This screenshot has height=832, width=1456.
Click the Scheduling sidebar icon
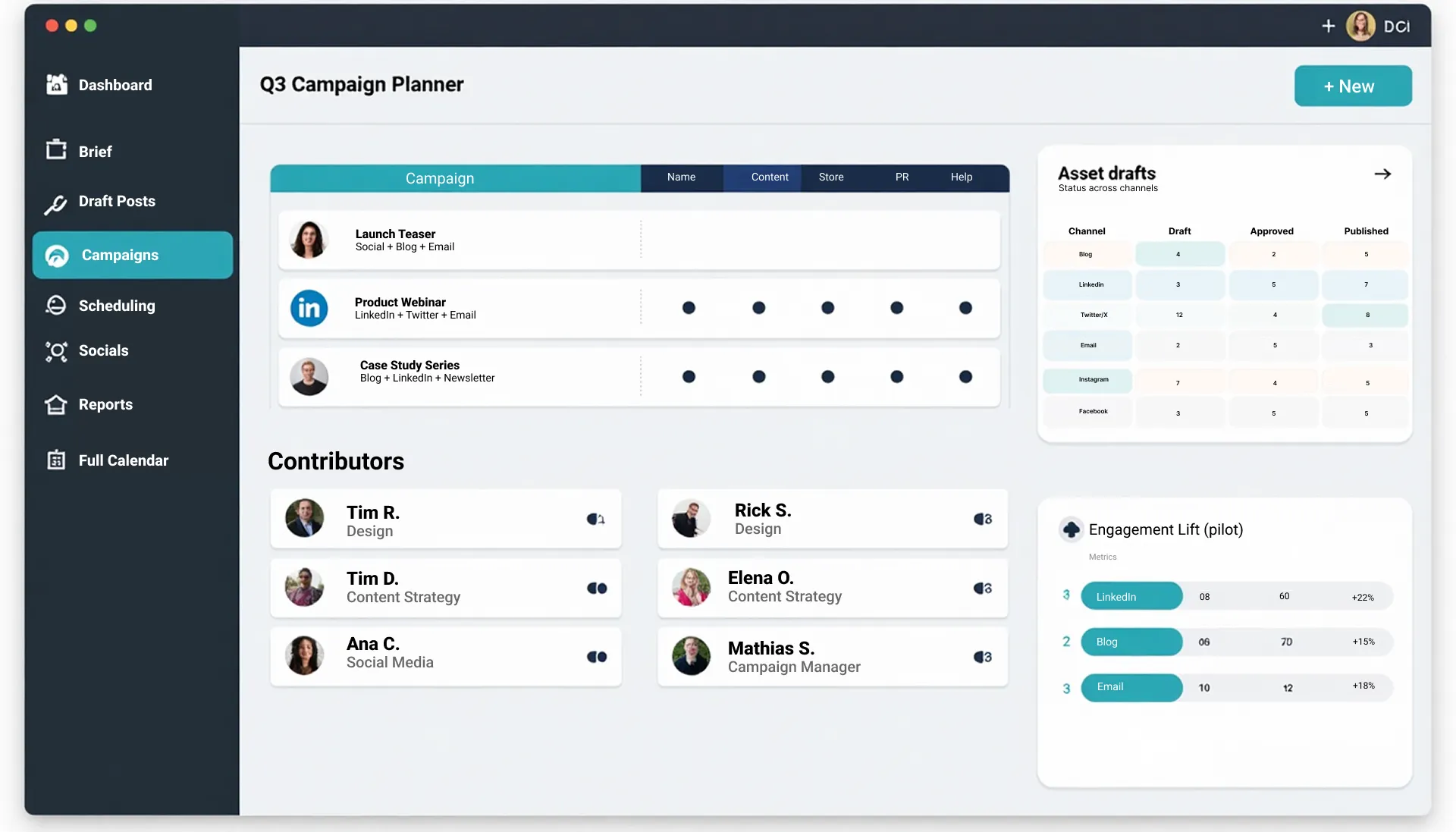(56, 305)
